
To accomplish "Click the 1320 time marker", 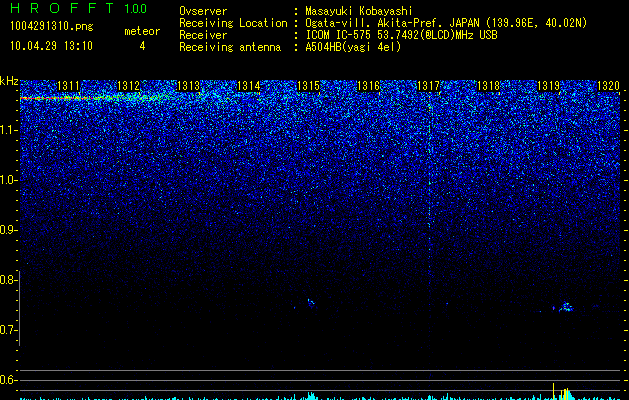I will (609, 86).
